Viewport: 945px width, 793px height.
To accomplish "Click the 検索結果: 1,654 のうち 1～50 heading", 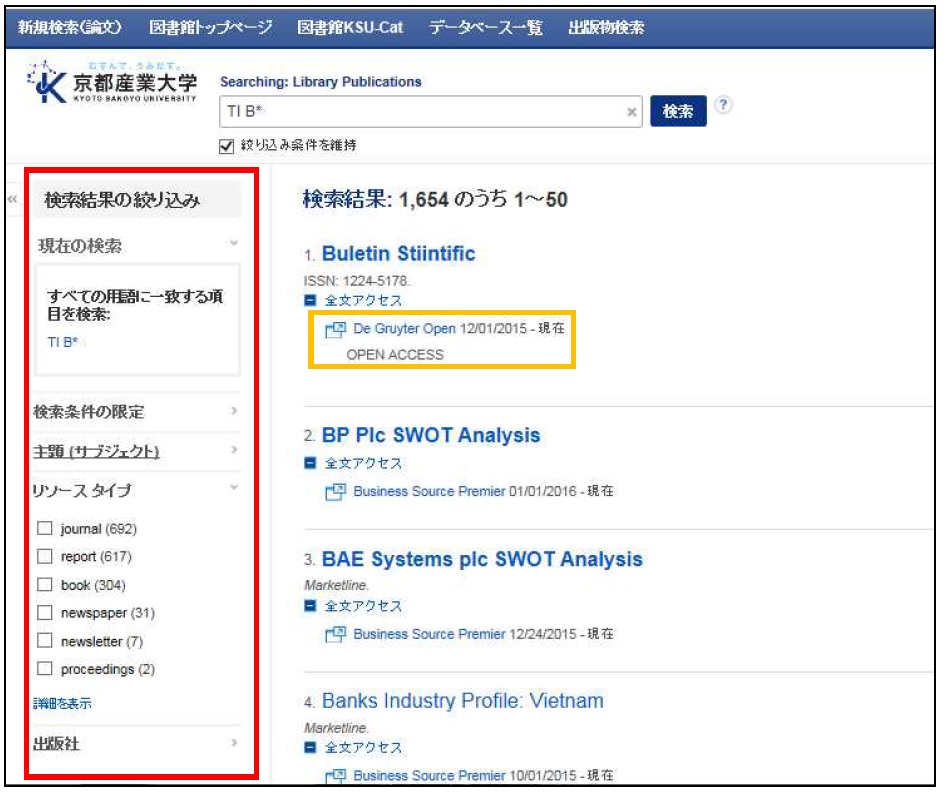I will (435, 199).
